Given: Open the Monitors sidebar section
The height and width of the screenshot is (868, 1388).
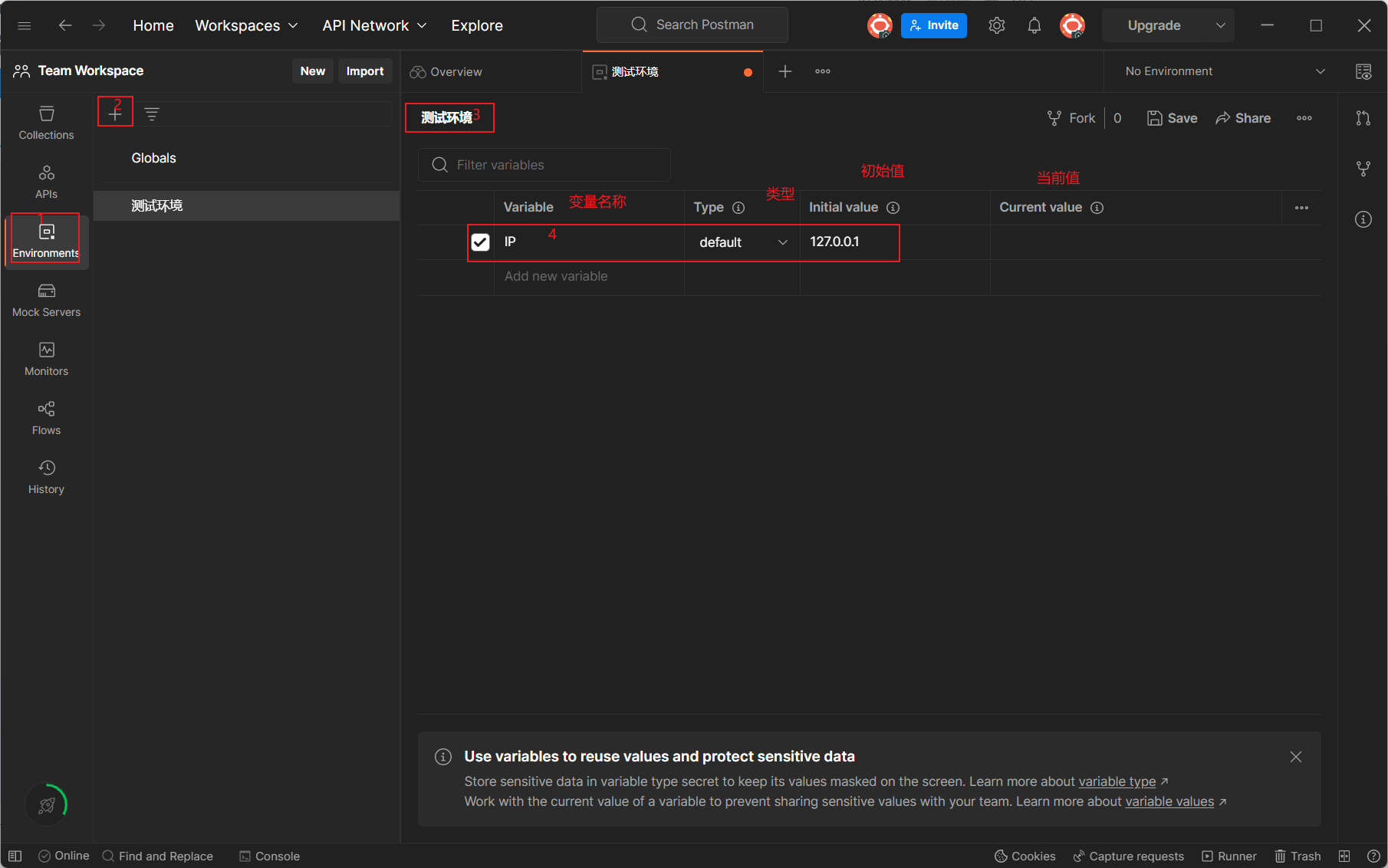Looking at the screenshot, I should [x=46, y=359].
